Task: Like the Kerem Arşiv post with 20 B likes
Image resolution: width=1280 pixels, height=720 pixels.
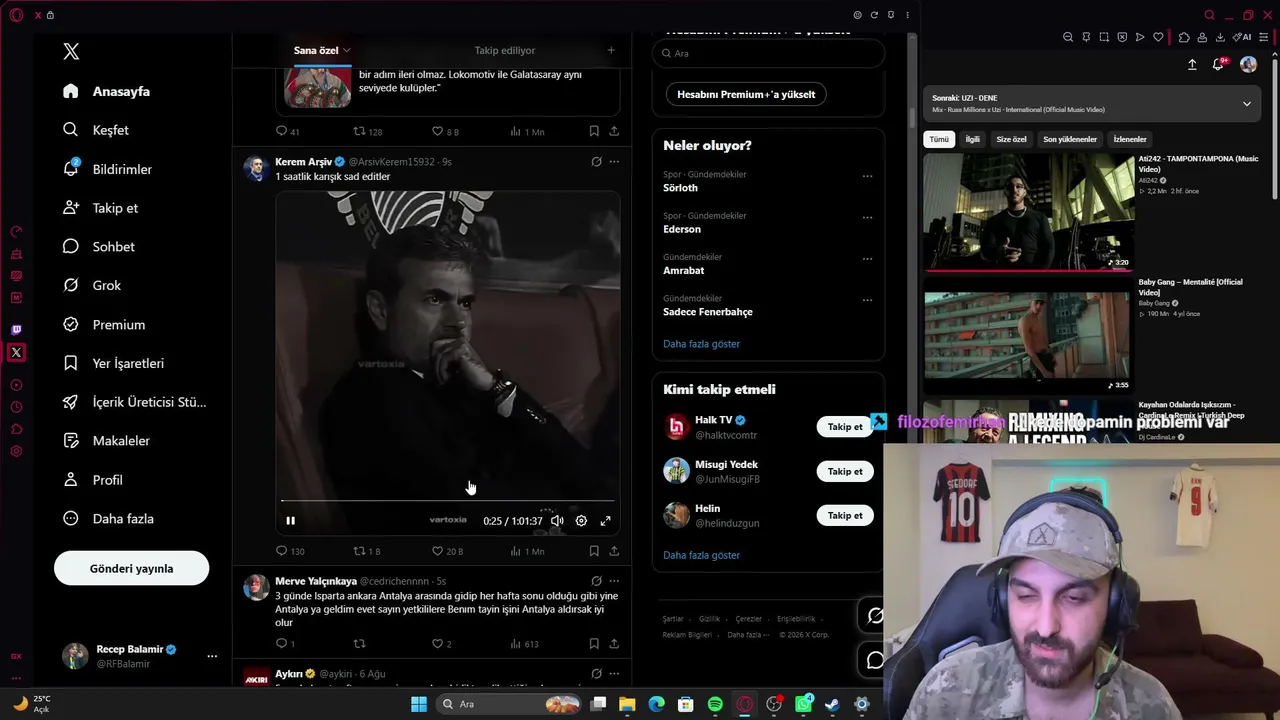Action: click(x=447, y=551)
